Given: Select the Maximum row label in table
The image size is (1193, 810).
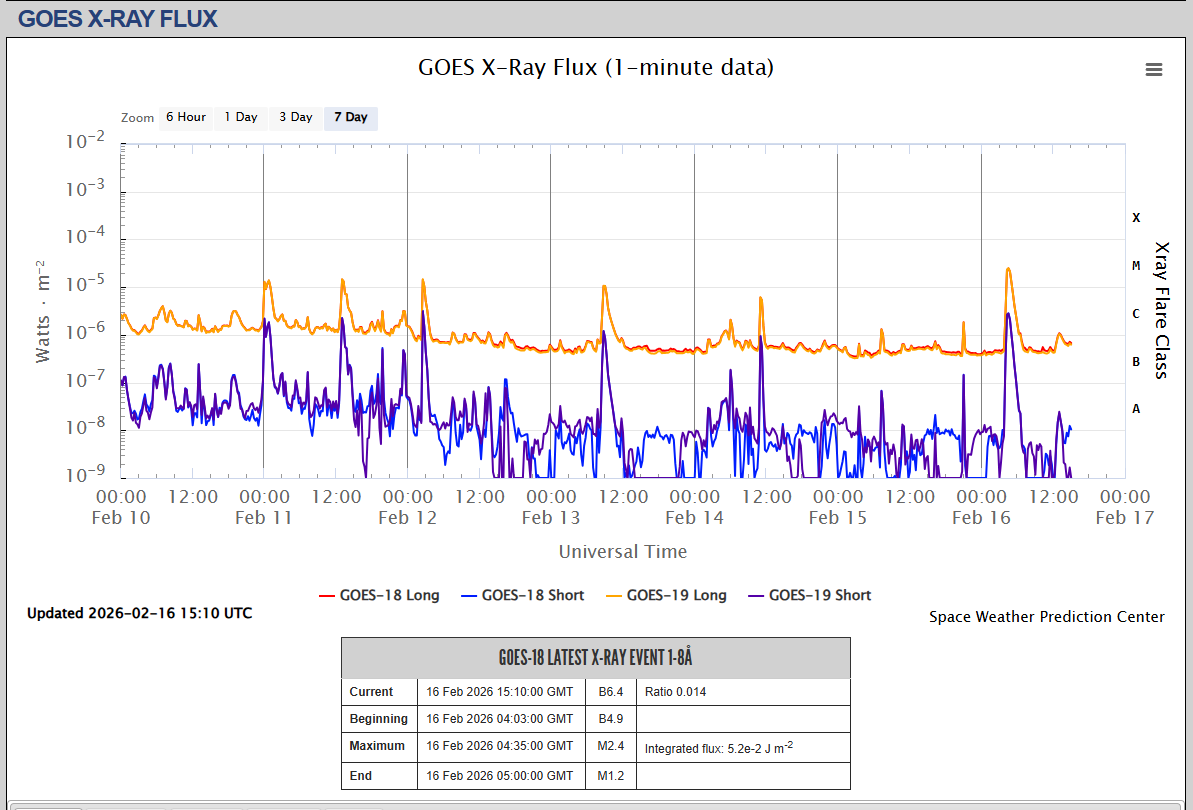Looking at the screenshot, I should pos(377,746).
